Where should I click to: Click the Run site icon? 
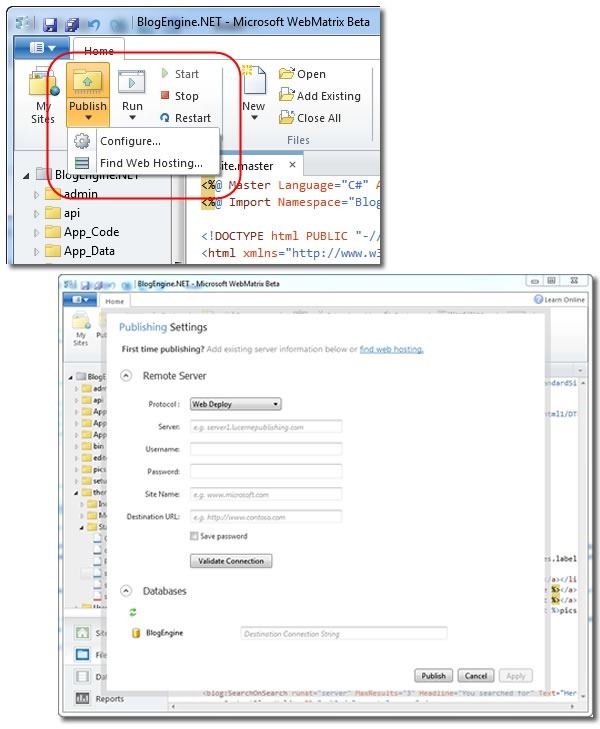pos(132,83)
